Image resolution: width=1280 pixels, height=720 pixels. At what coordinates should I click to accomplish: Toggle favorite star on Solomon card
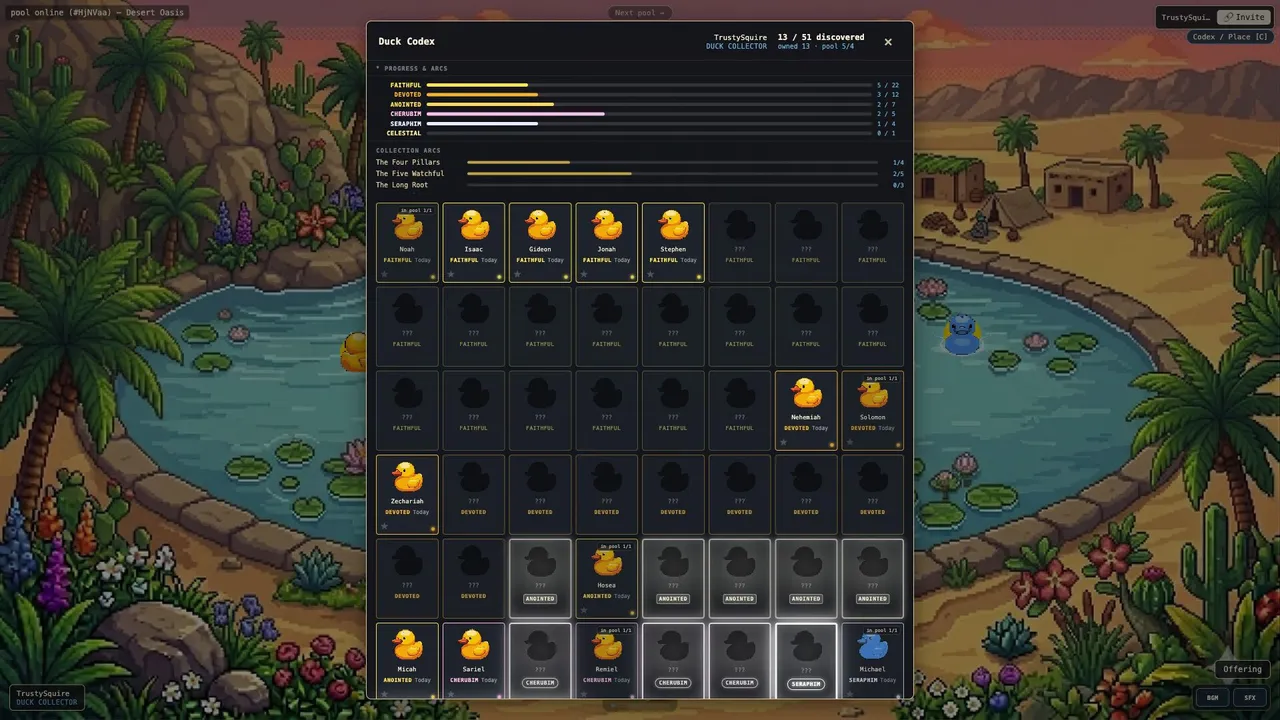[850, 442]
